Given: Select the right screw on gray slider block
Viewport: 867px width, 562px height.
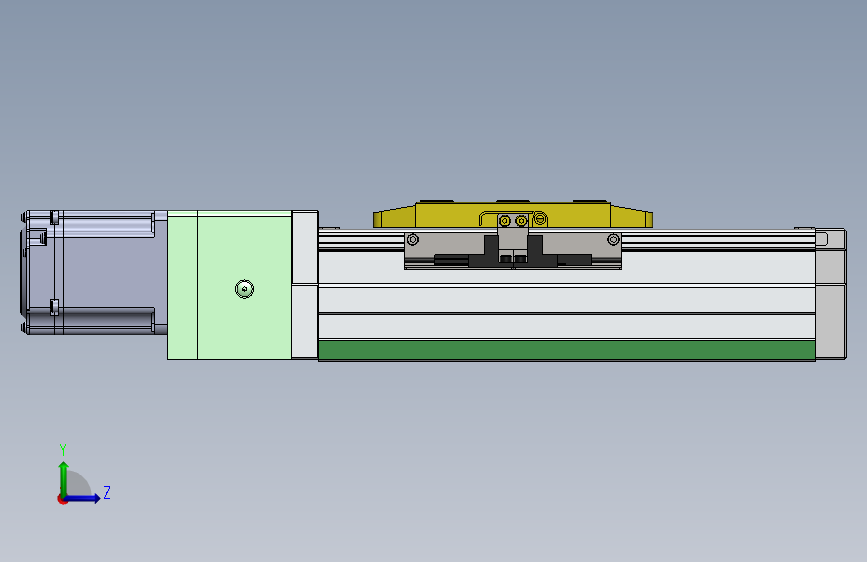Looking at the screenshot, I should tap(613, 240).
